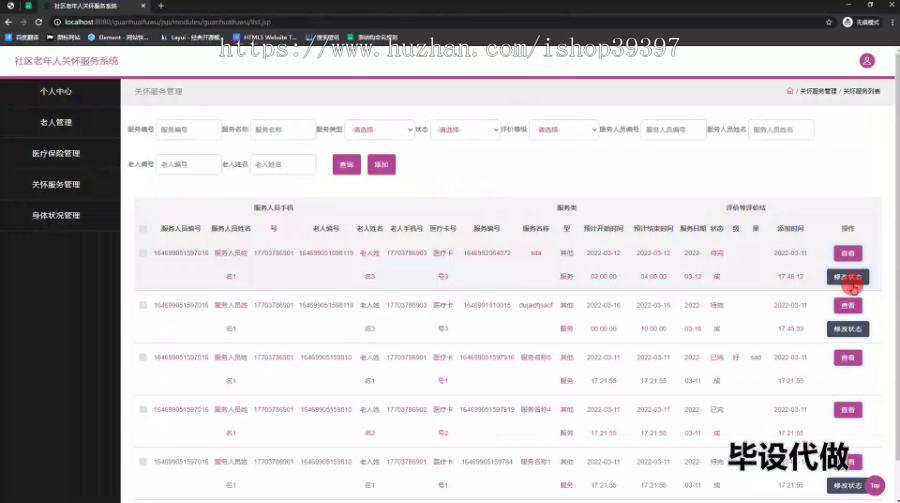Check the row with service name sda
Image resolution: width=900 pixels, height=503 pixels.
click(x=143, y=253)
